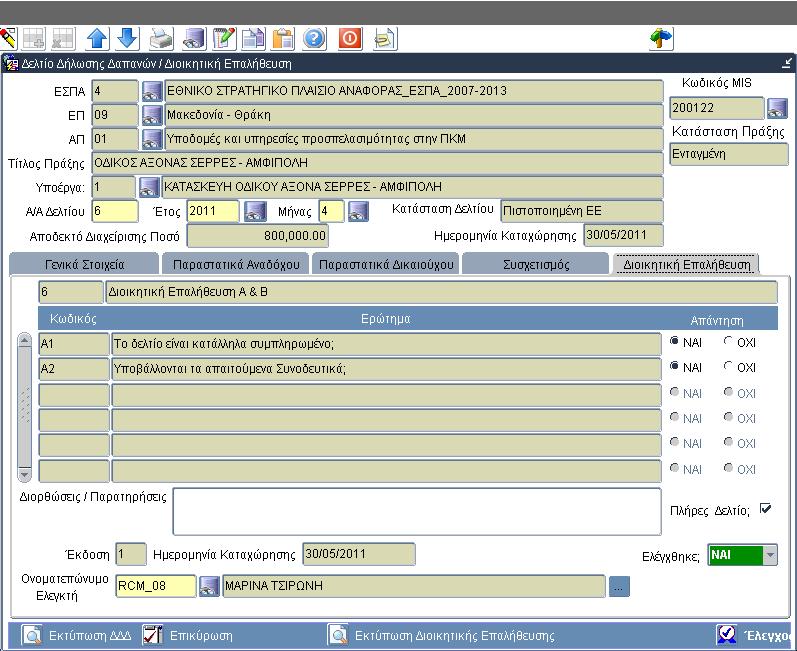Image resolution: width=797 pixels, height=651 pixels.
Task: Open lookup list next to ΑΠ field
Action: pos(151,139)
